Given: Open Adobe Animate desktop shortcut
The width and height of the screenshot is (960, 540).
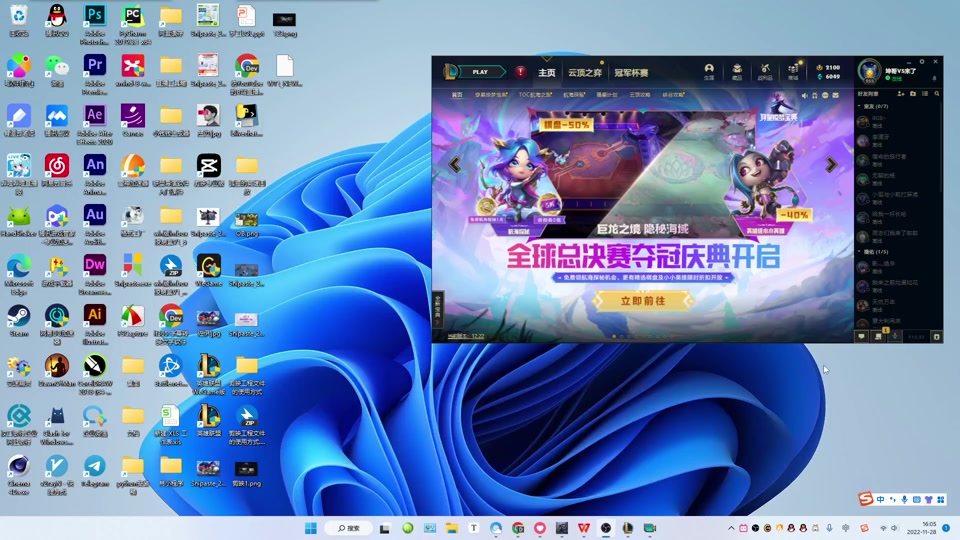Looking at the screenshot, I should tap(94, 174).
